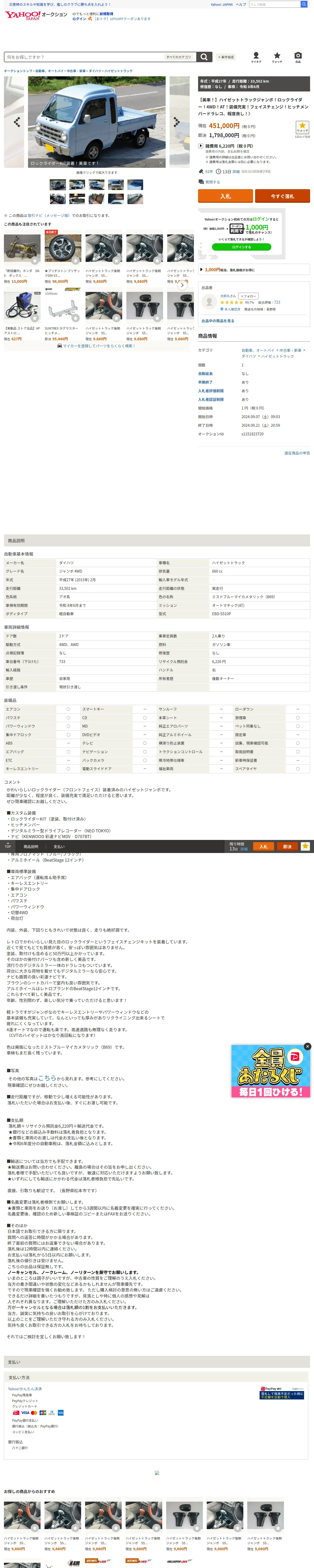Image resolution: width=314 pixels, height=1568 pixels.
Task: Jump to TOP in sticky bar
Action: coord(8,846)
